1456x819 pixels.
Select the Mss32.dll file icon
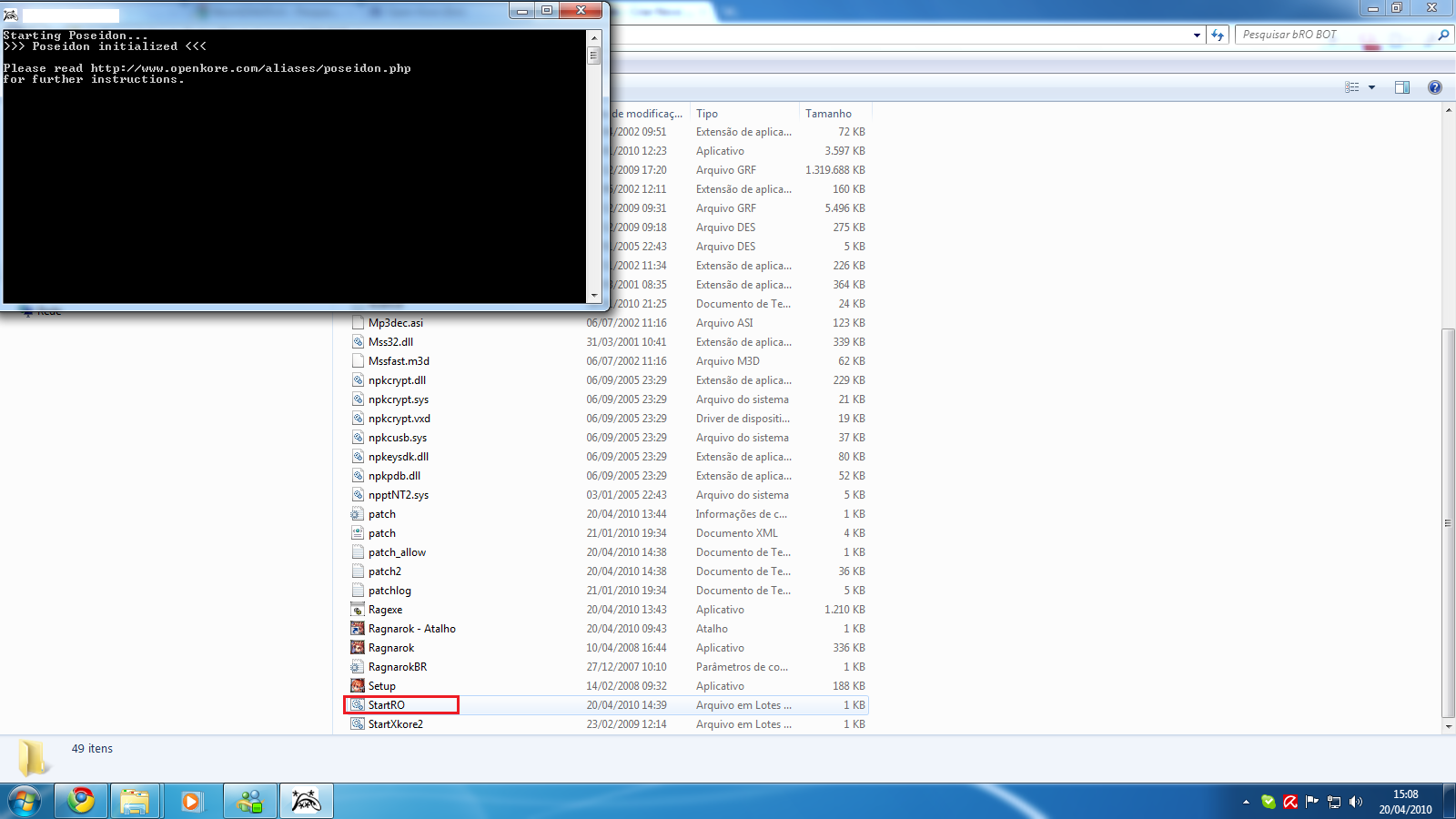pos(358,341)
